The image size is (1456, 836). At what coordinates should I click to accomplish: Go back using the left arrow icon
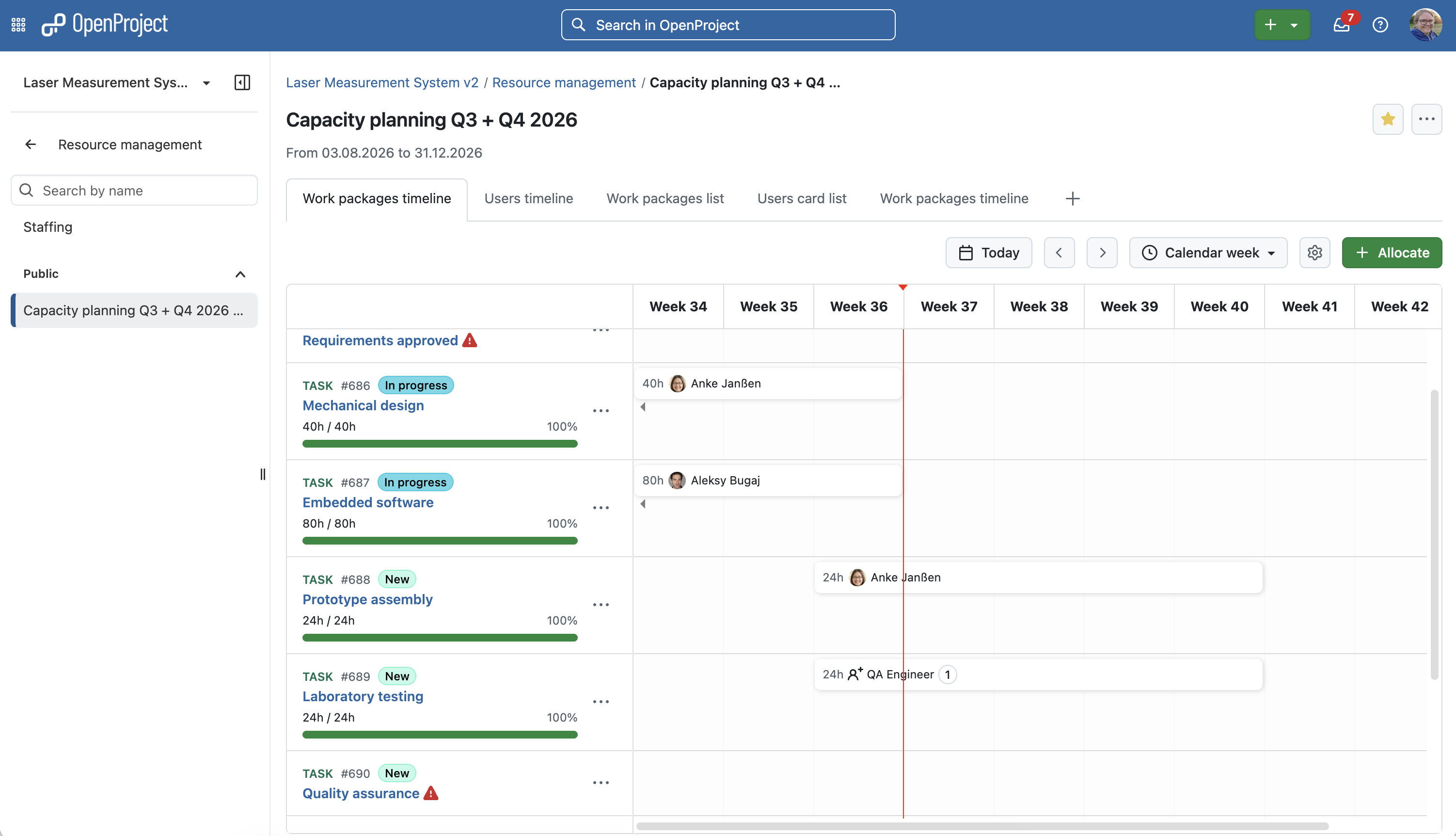[31, 144]
